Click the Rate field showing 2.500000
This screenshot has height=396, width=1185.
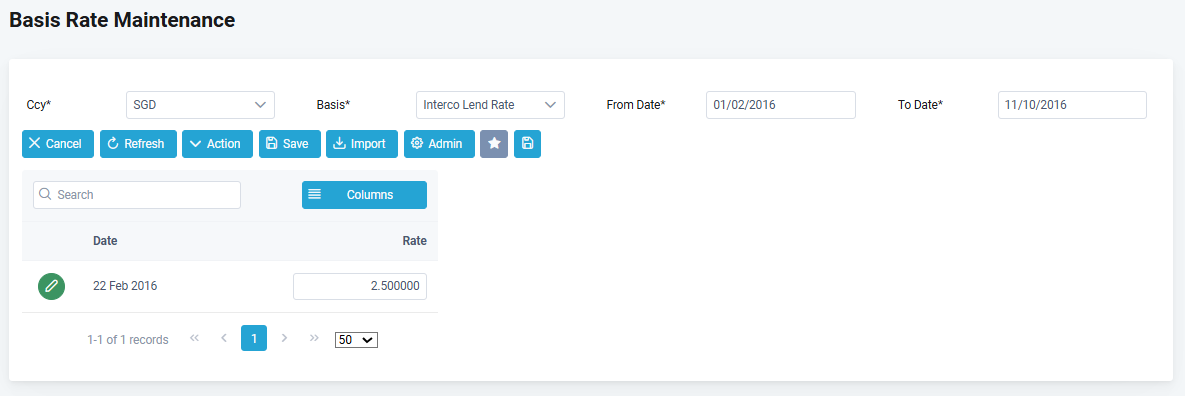[360, 286]
